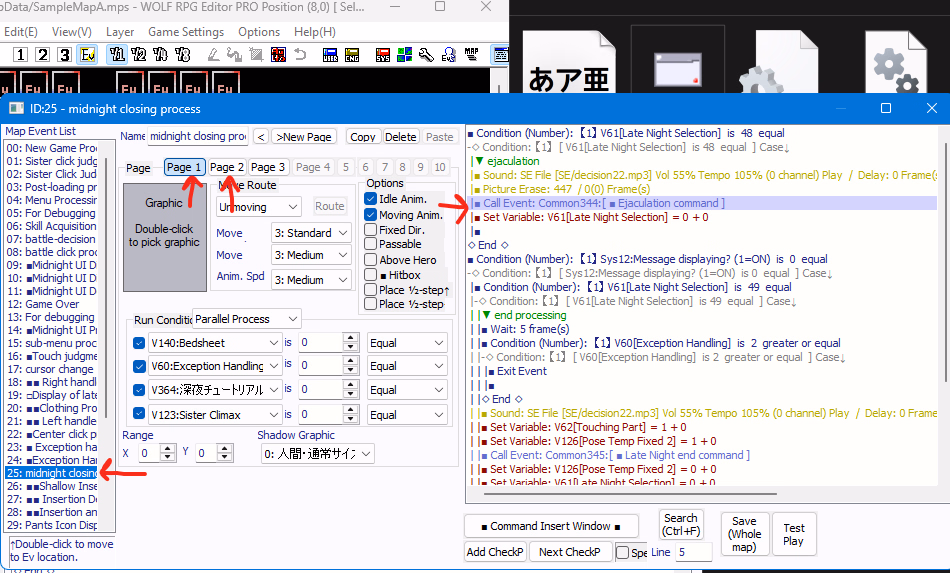
Task: Open the Parallel Process run condition dropdown
Action: click(x=247, y=318)
